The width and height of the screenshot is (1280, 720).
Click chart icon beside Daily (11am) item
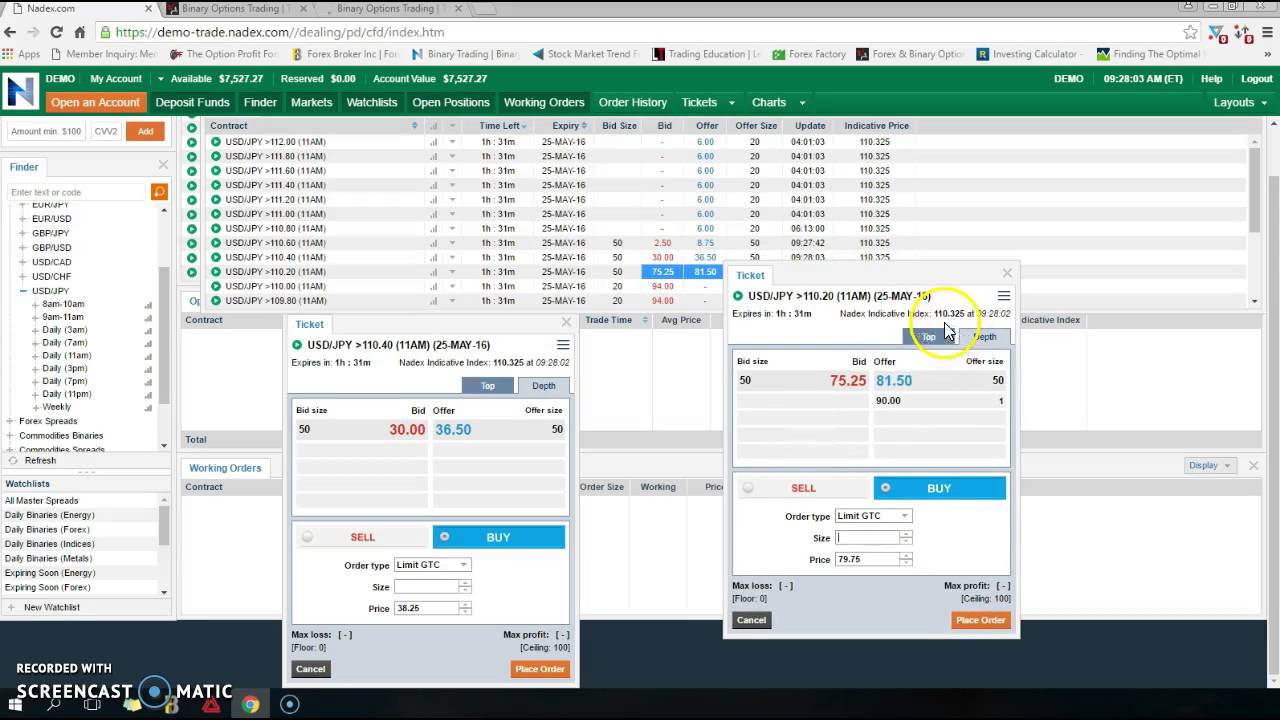coord(148,356)
